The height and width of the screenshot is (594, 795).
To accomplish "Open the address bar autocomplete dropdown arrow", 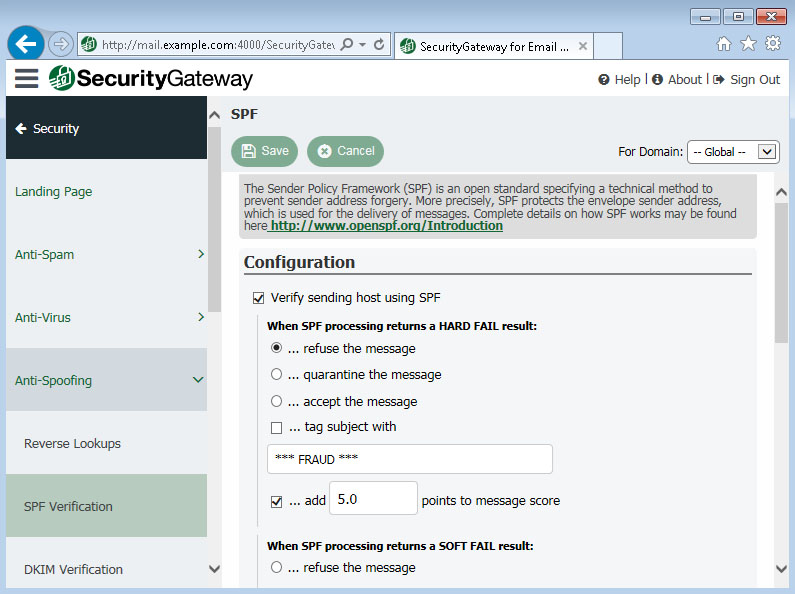I will point(362,45).
